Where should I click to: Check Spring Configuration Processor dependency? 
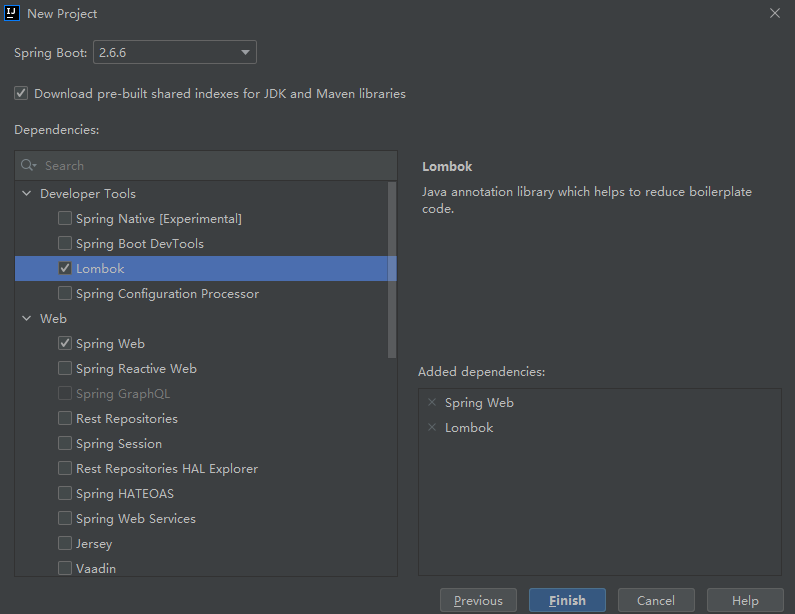(65, 294)
